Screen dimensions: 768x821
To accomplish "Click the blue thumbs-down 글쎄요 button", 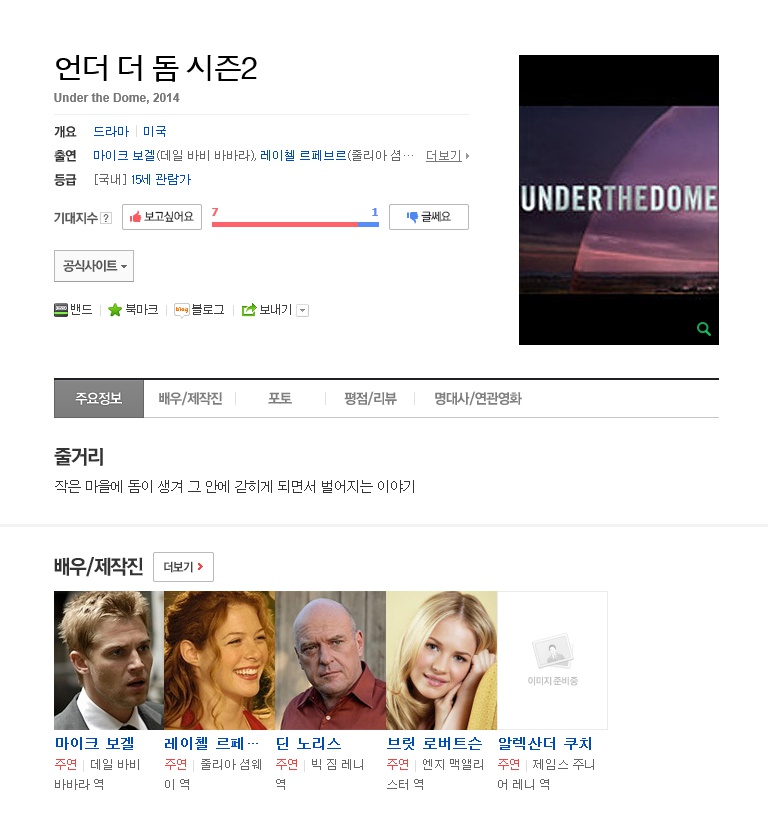I will pyautogui.click(x=429, y=217).
